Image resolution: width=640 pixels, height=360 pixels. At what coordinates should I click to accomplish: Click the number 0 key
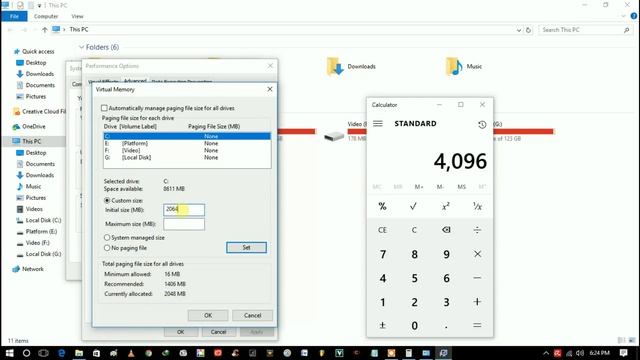click(x=414, y=325)
